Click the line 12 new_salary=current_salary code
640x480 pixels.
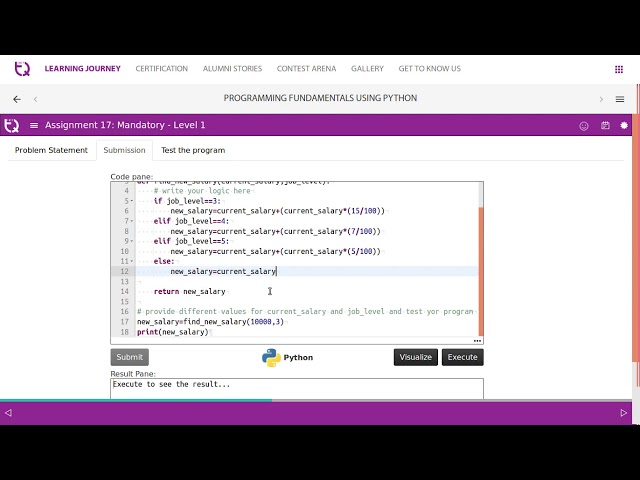(x=223, y=271)
